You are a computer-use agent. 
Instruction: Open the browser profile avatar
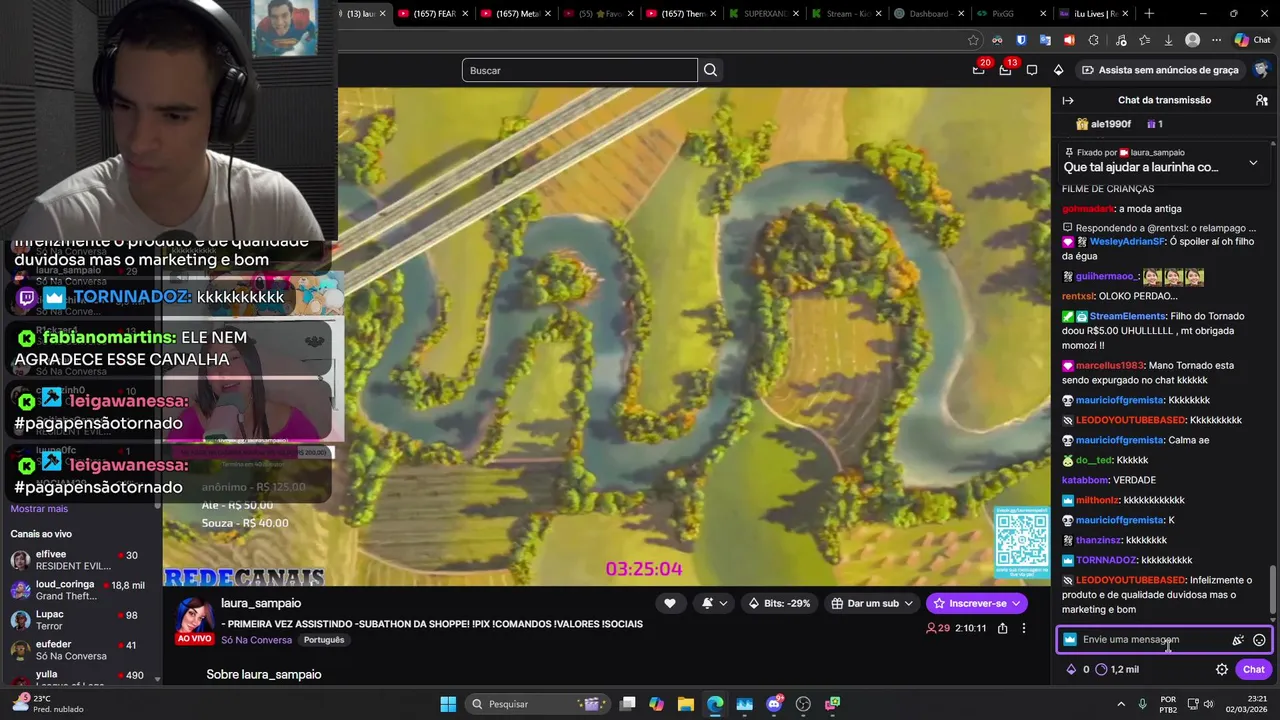pyautogui.click(x=1192, y=40)
